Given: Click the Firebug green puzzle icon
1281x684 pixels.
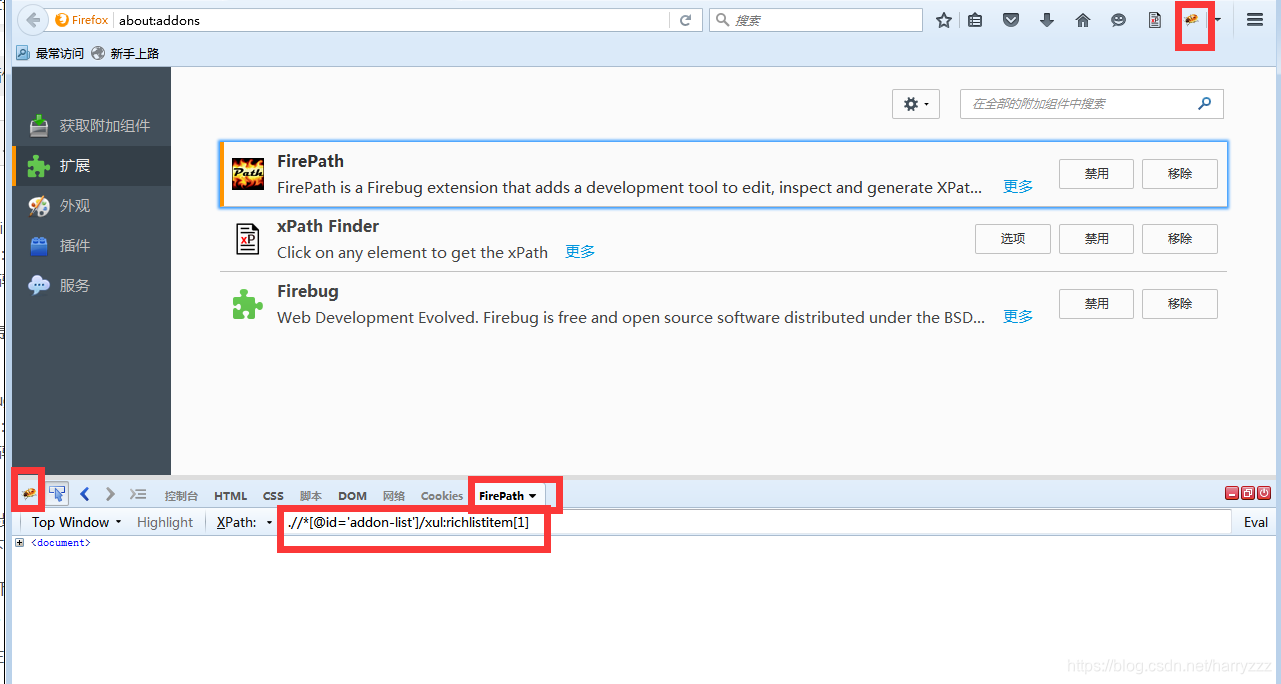Looking at the screenshot, I should click(248, 304).
